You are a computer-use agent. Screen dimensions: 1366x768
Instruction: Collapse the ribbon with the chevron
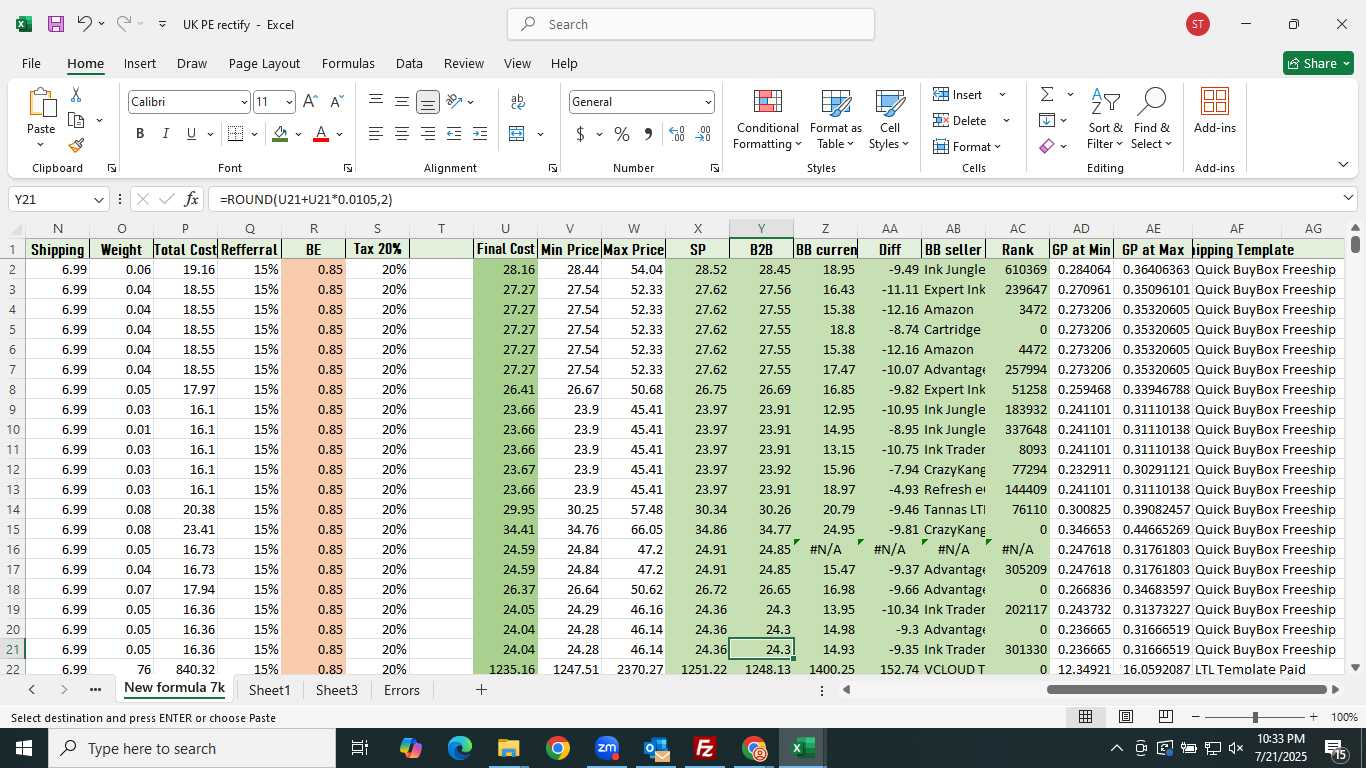point(1343,165)
